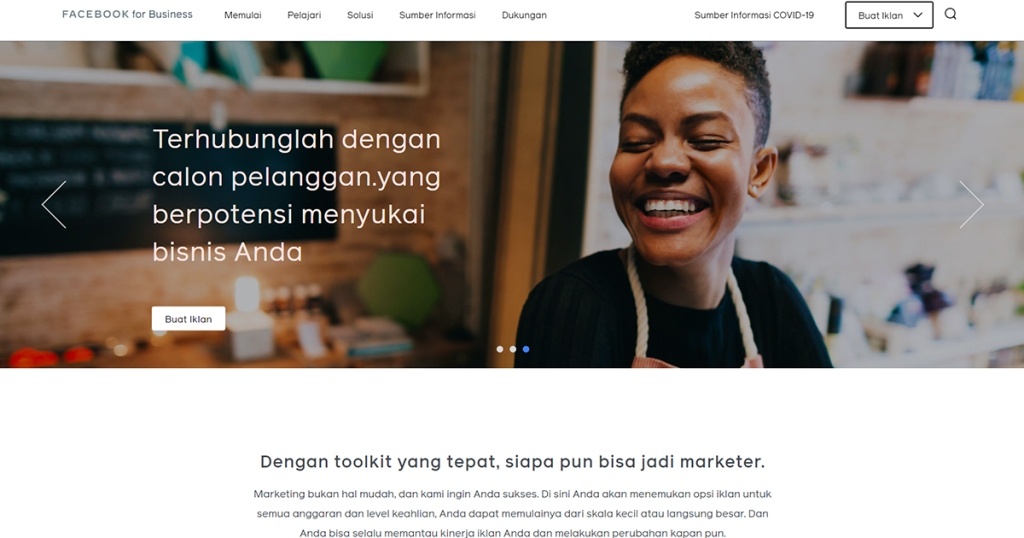Click the heading Dengan toolkit yang tepat
Image resolution: width=1024 pixels, height=538 pixels.
512,462
